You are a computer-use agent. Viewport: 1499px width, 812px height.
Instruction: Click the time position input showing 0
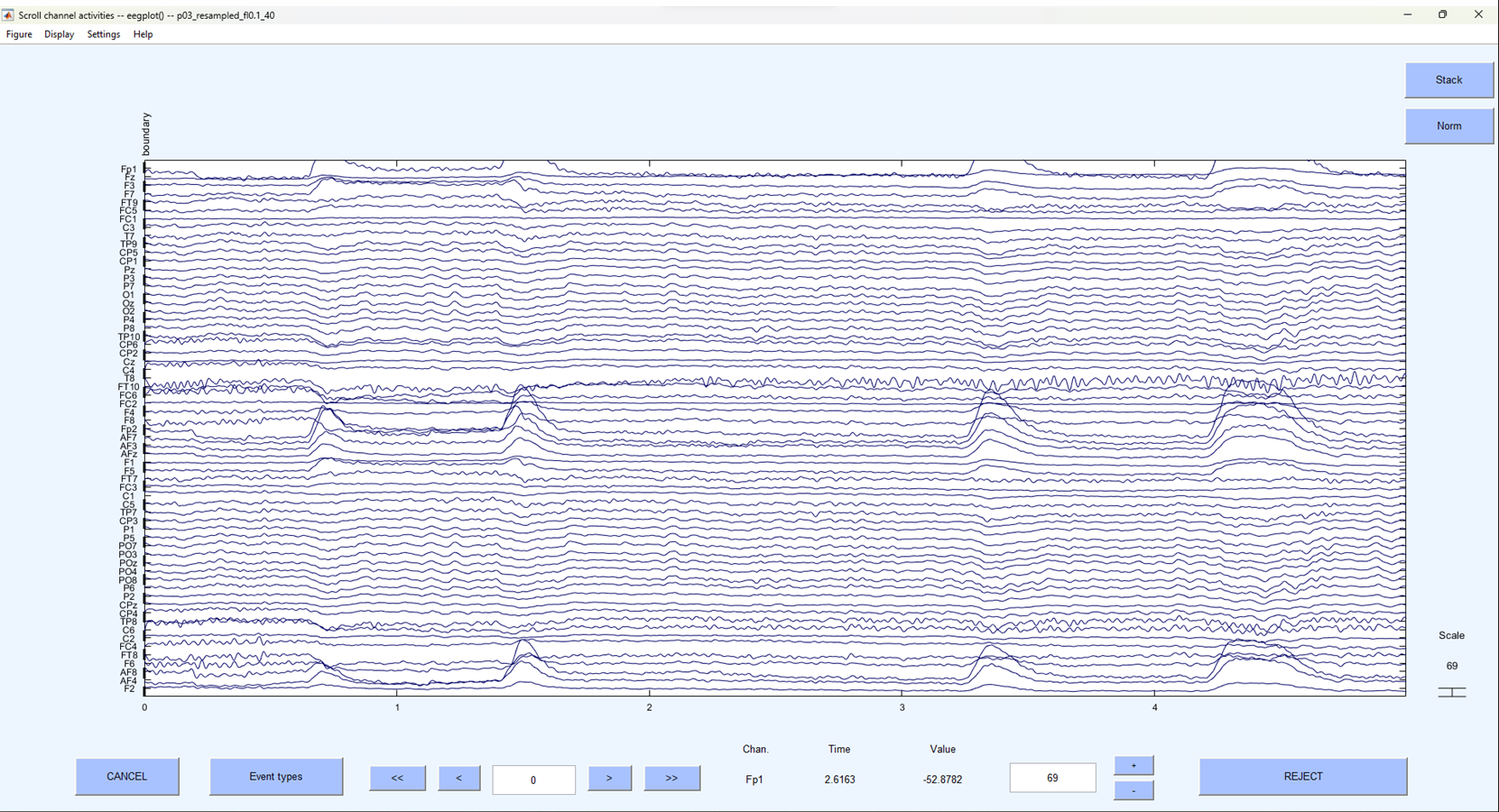[533, 780]
